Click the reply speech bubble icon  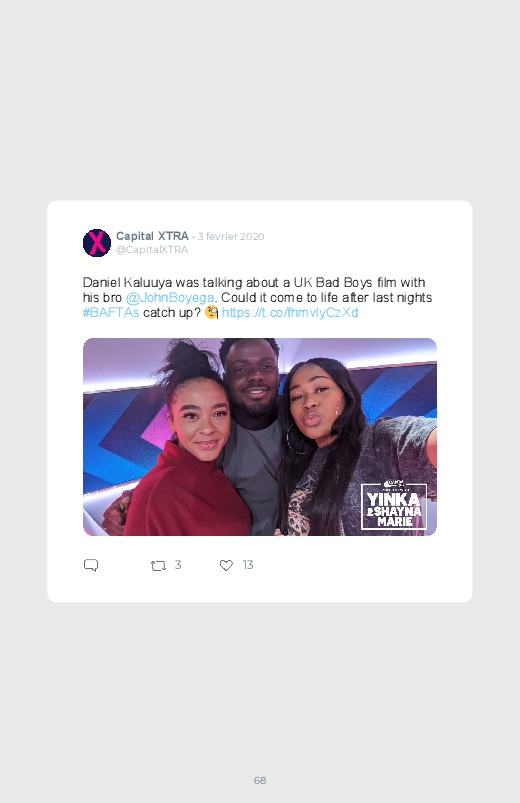coord(91,565)
